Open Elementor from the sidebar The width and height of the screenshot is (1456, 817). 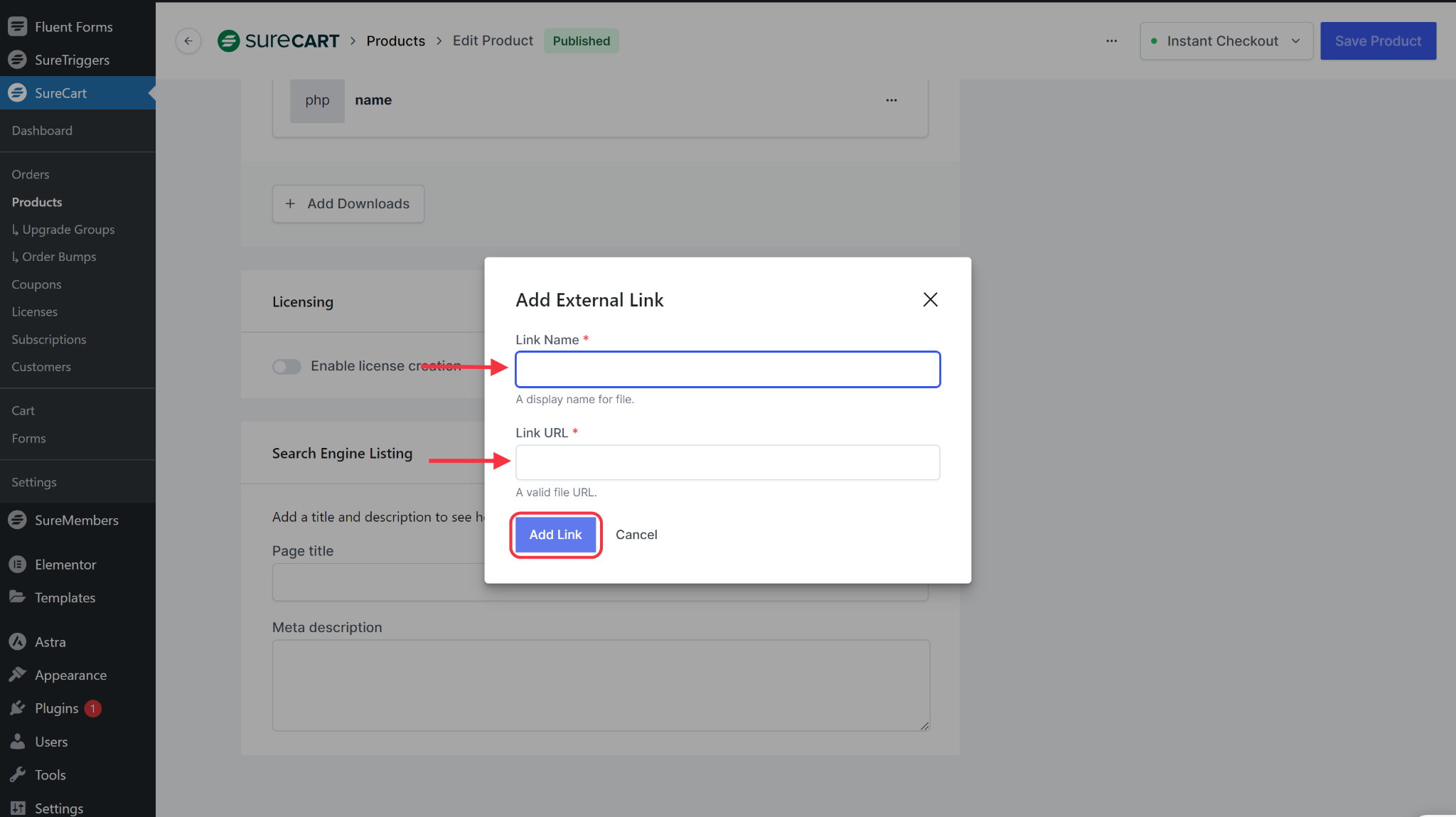[65, 565]
